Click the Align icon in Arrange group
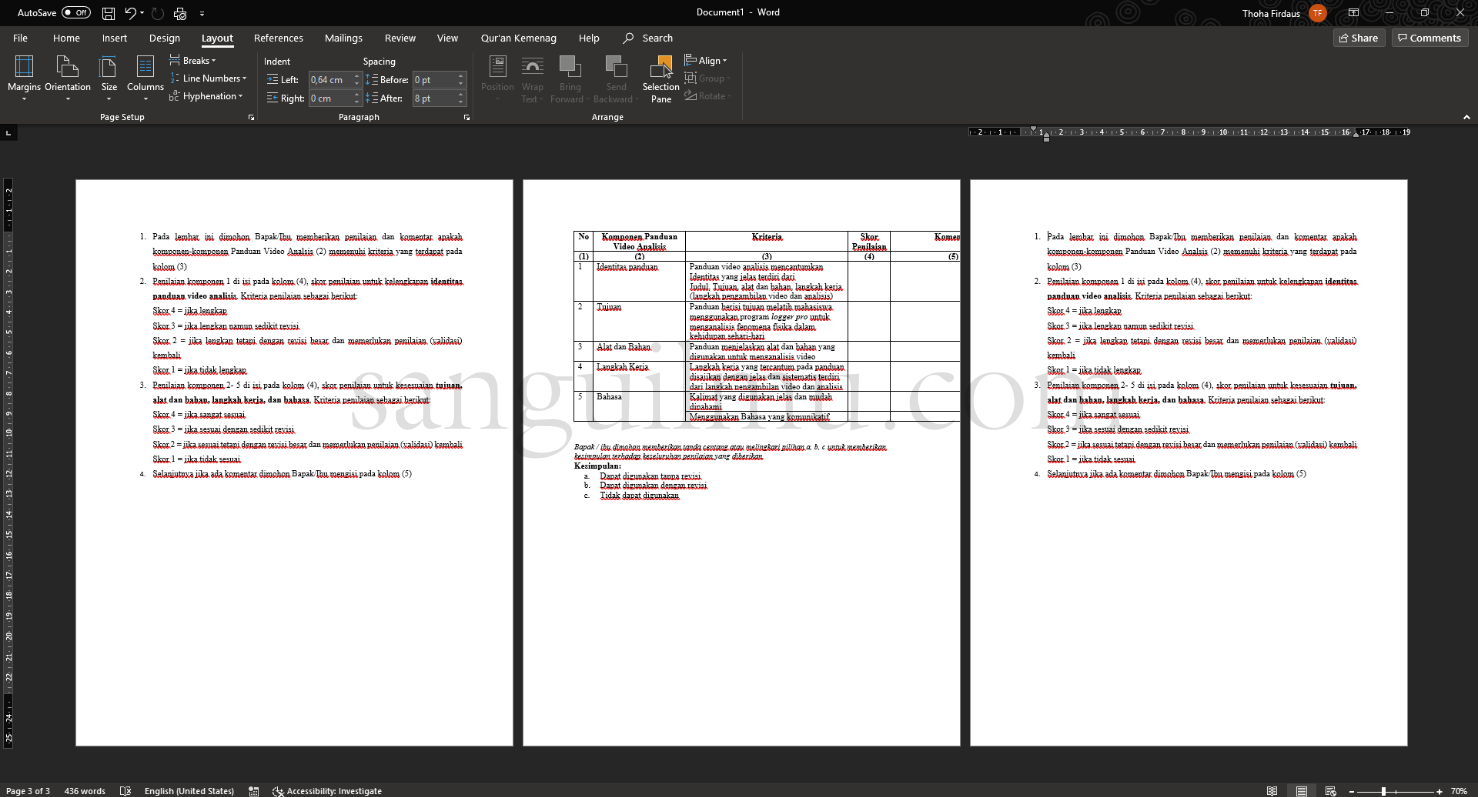 [x=705, y=60]
